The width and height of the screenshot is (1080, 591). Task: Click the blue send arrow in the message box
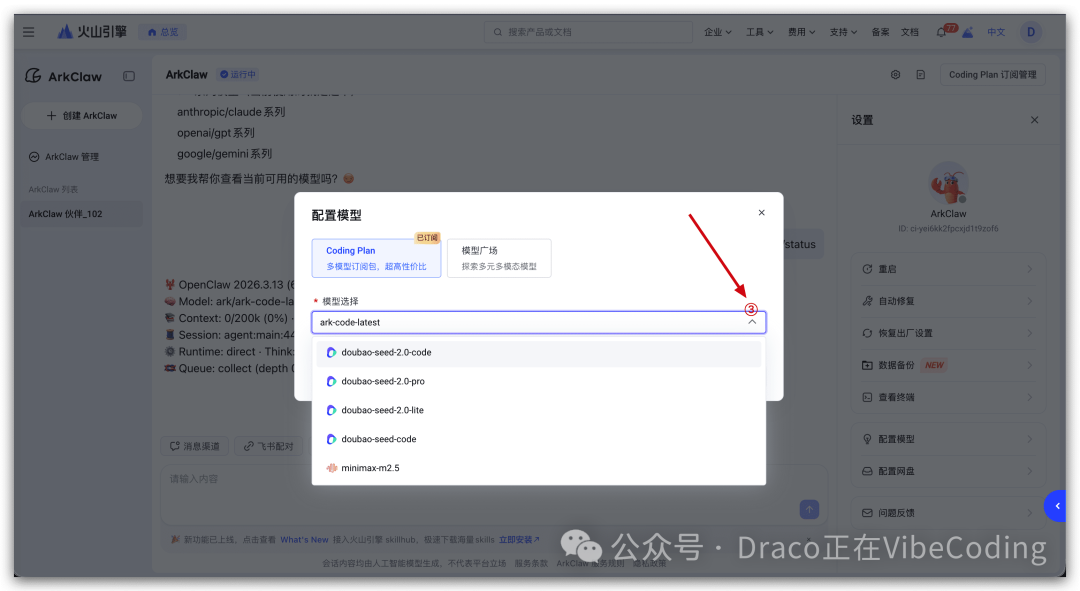(809, 509)
